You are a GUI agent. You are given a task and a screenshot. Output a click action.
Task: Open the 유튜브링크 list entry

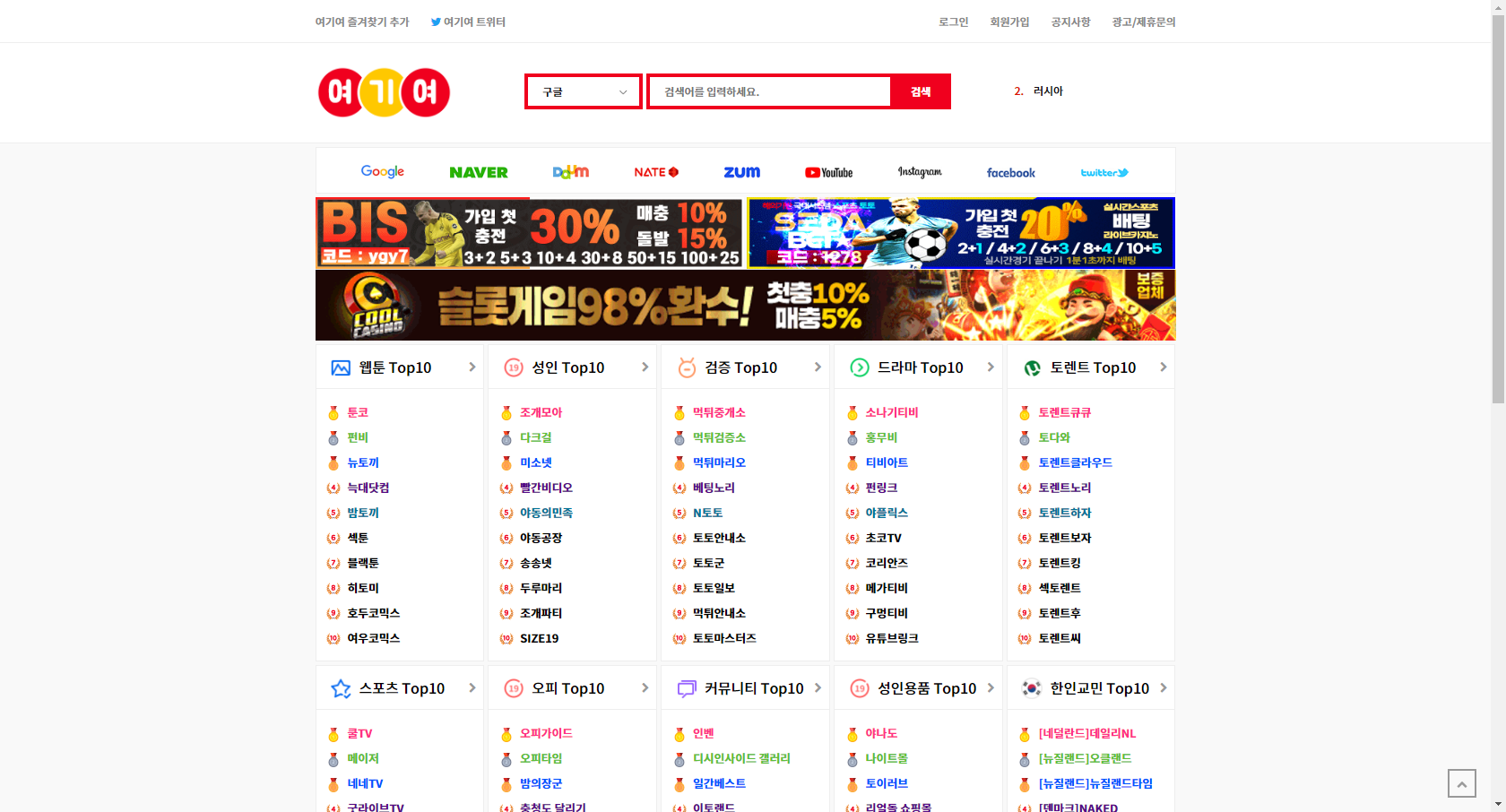[892, 638]
